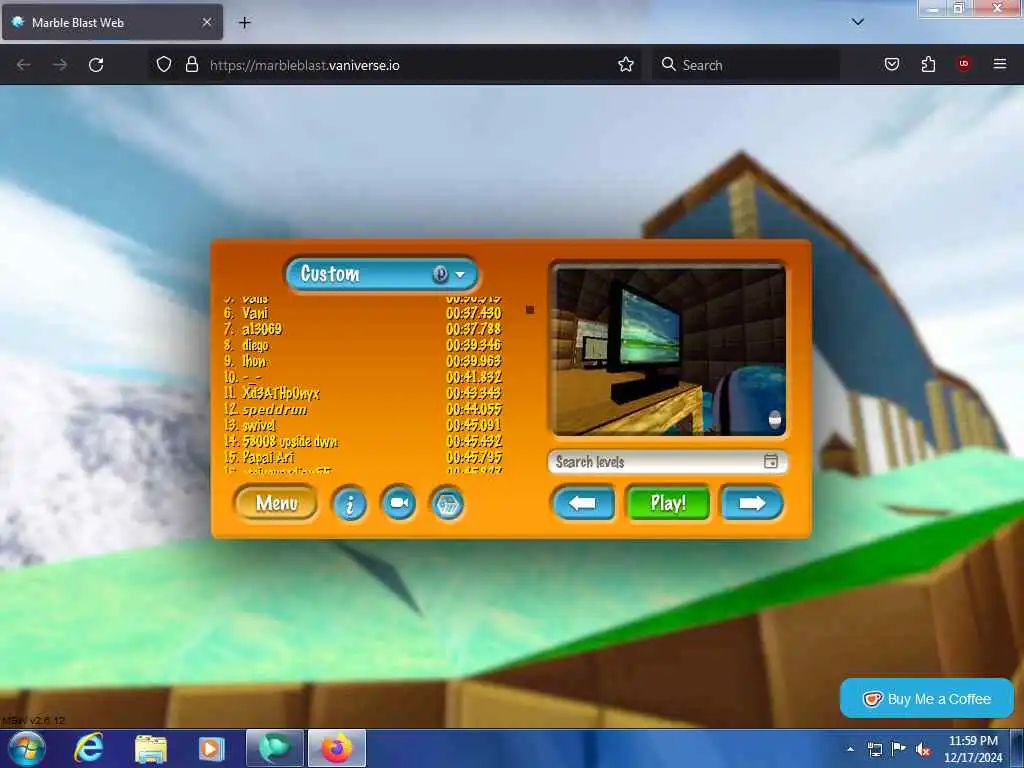Click the shuffle dice icon

(x=448, y=504)
